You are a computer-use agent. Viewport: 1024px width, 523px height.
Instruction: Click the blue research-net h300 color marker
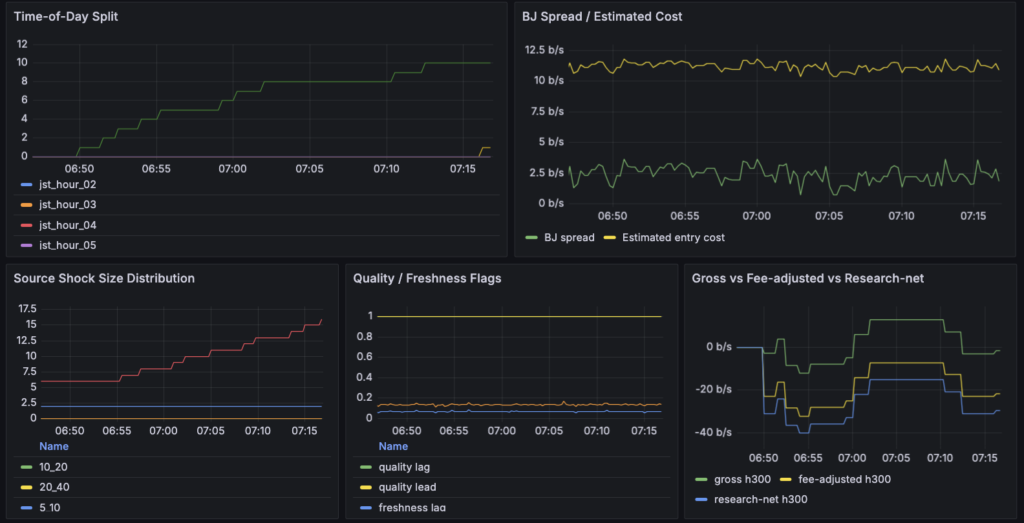click(700, 499)
